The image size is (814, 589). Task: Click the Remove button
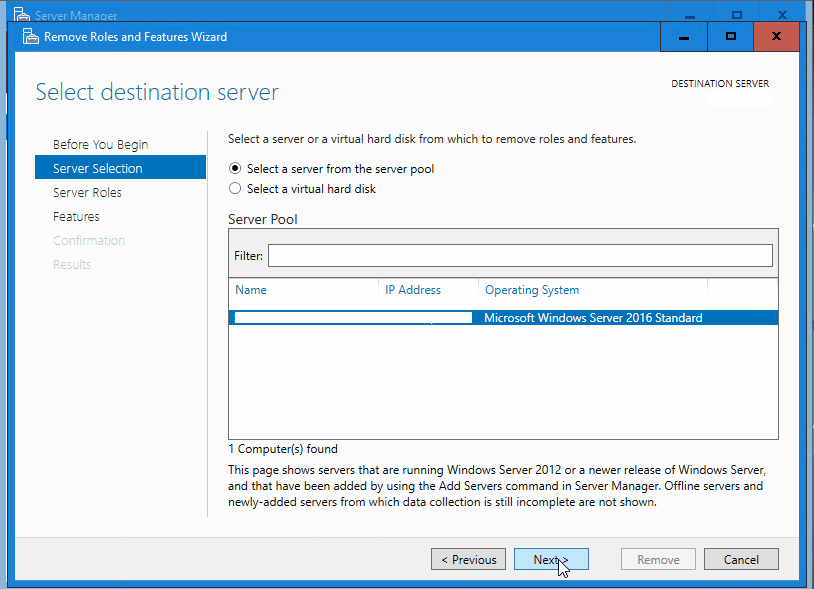[x=658, y=559]
